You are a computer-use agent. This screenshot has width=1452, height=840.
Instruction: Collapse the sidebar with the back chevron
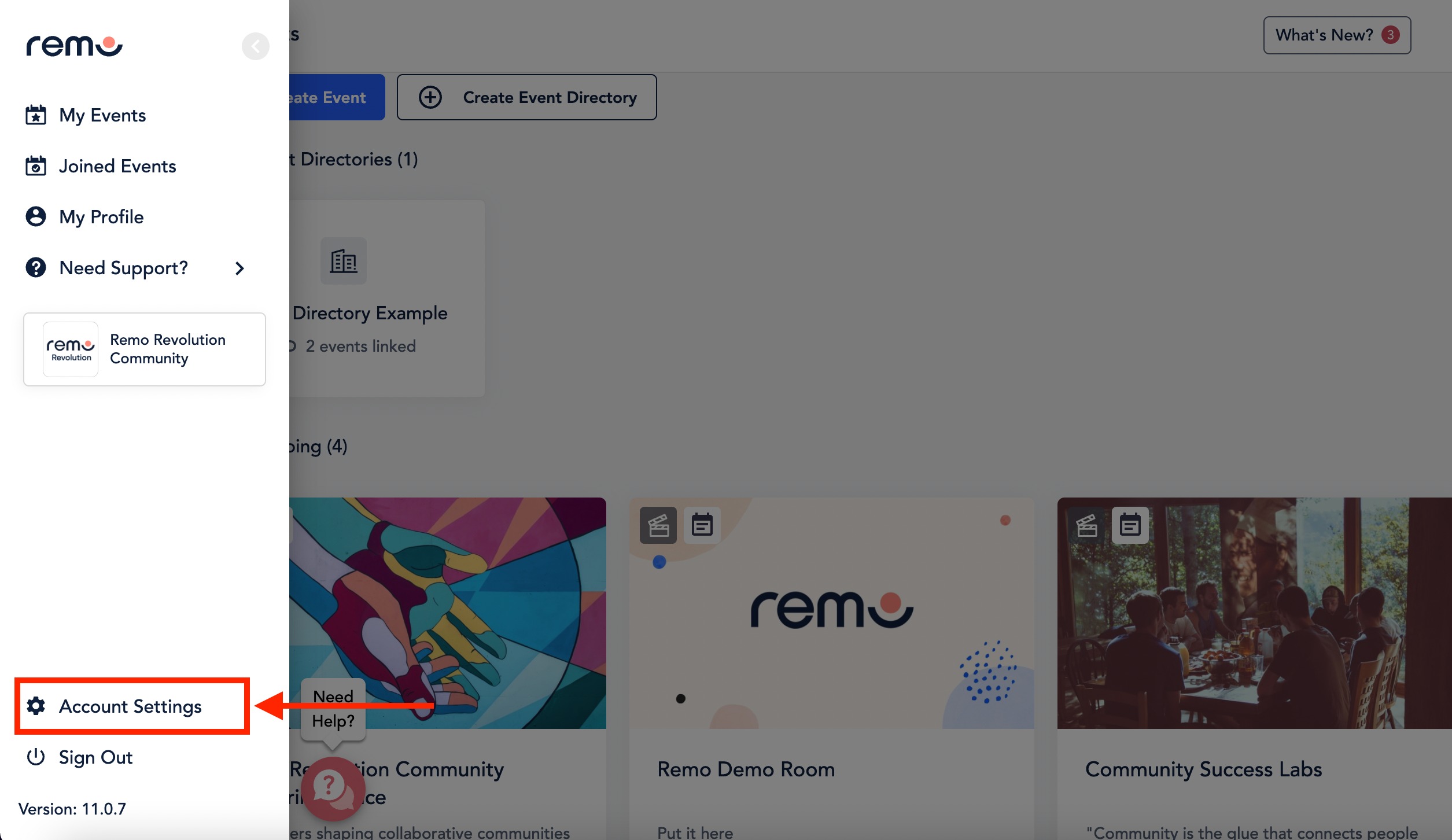(255, 46)
